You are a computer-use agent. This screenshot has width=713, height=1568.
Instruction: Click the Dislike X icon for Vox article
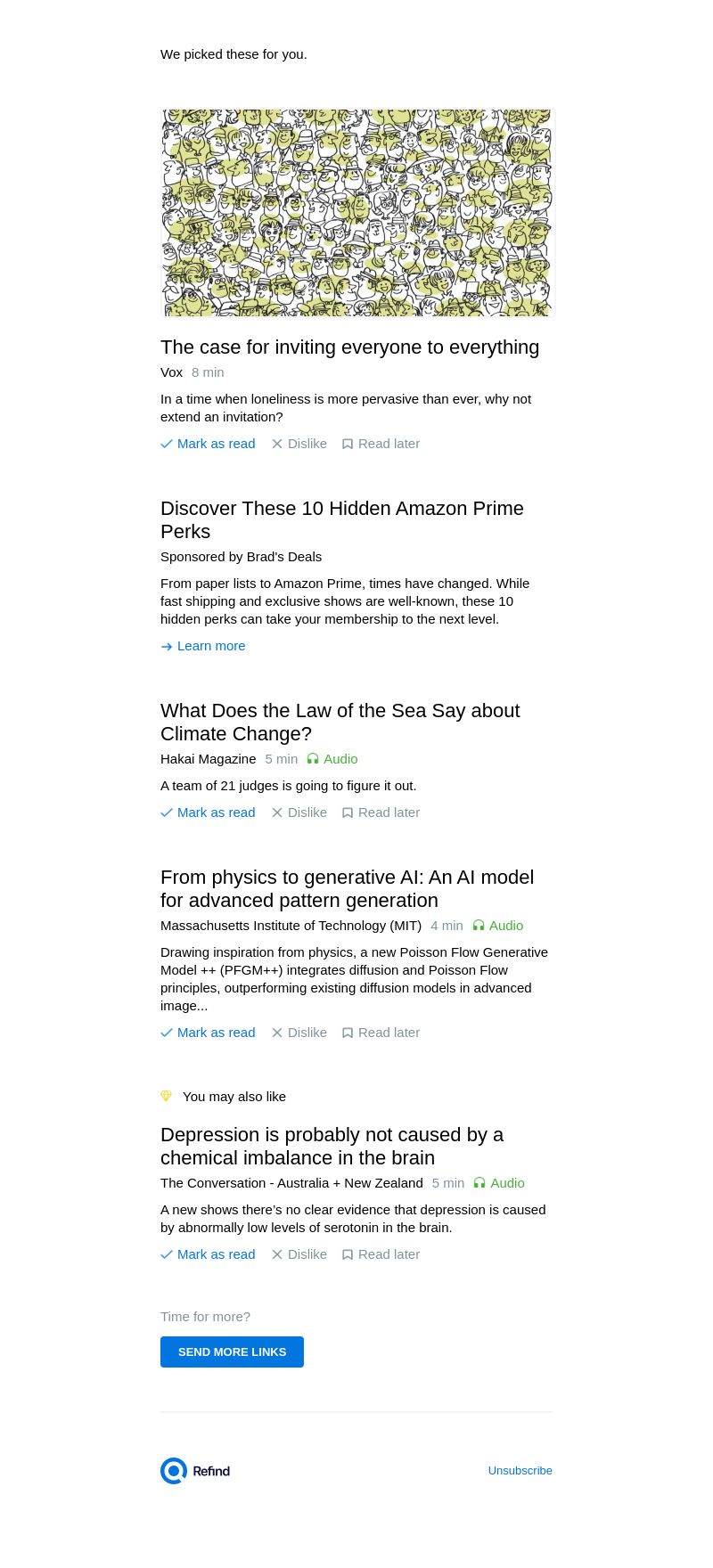pyautogui.click(x=277, y=444)
